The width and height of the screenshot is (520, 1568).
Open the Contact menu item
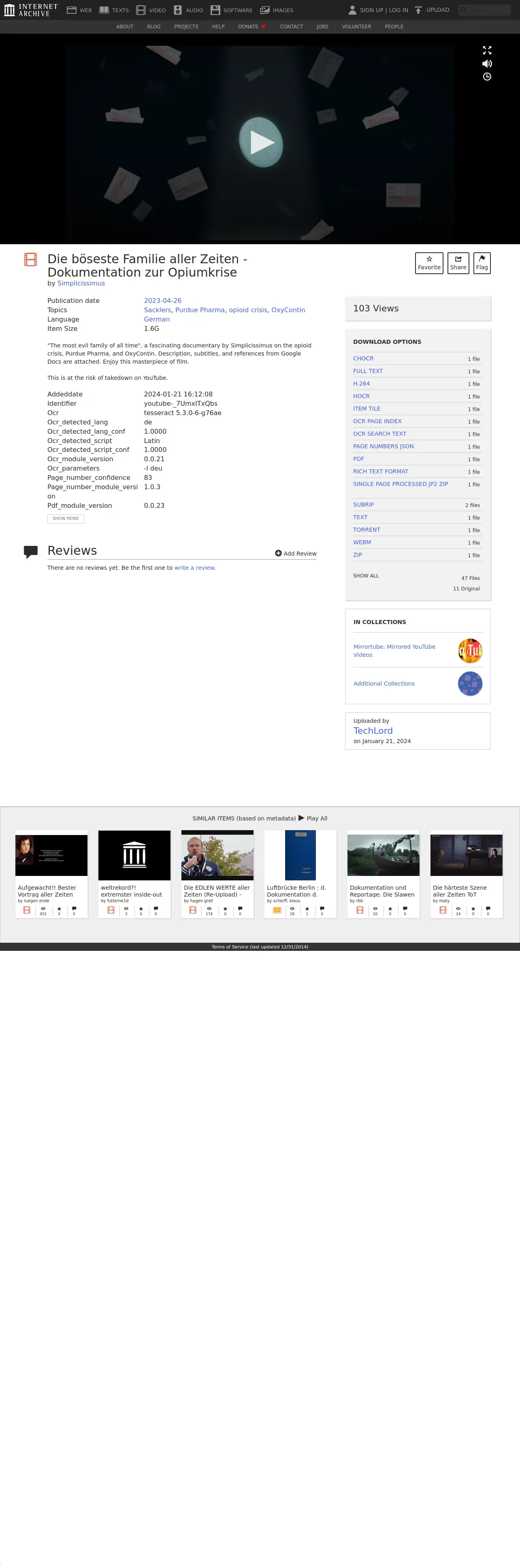[x=292, y=27]
